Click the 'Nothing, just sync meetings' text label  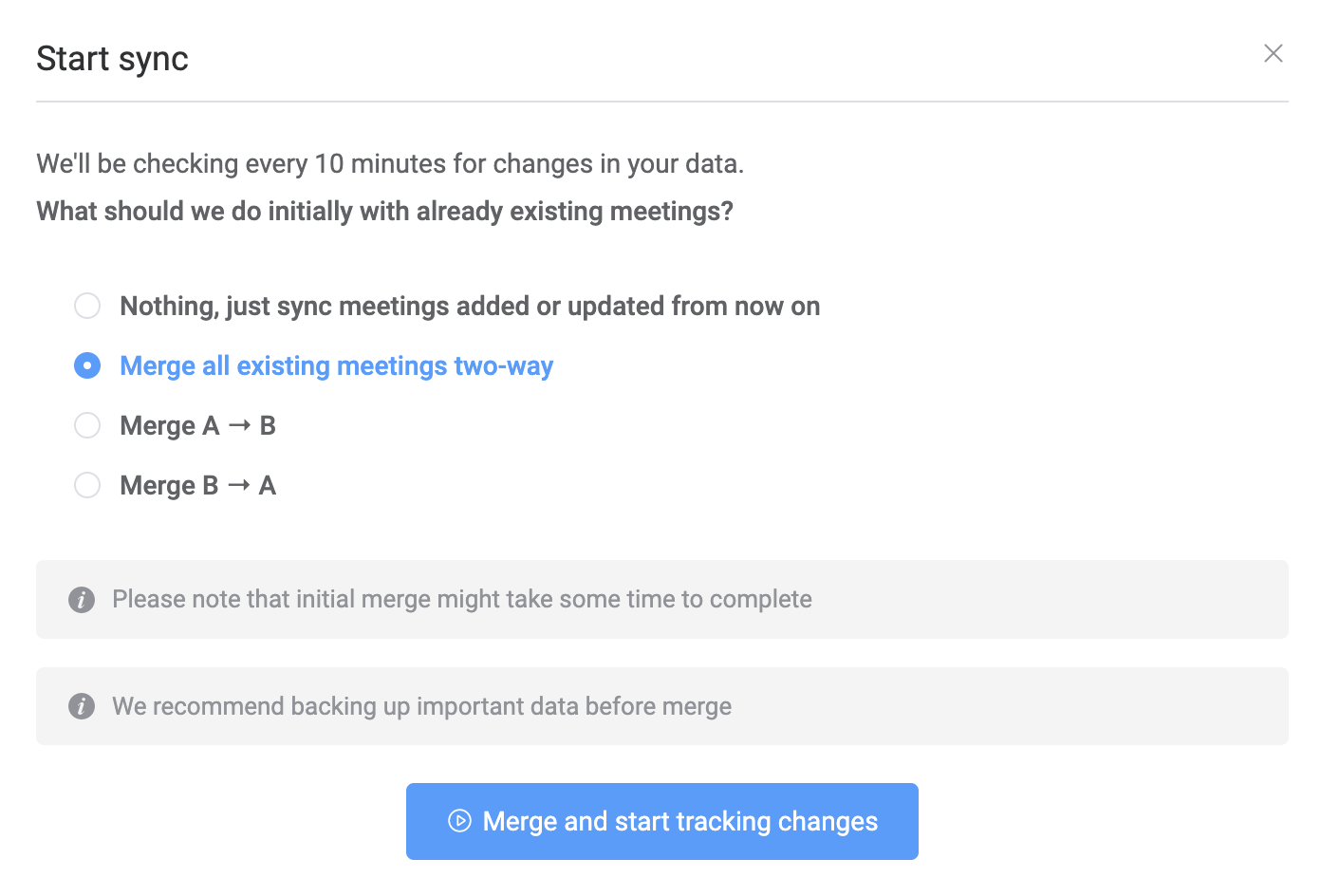[x=469, y=306]
